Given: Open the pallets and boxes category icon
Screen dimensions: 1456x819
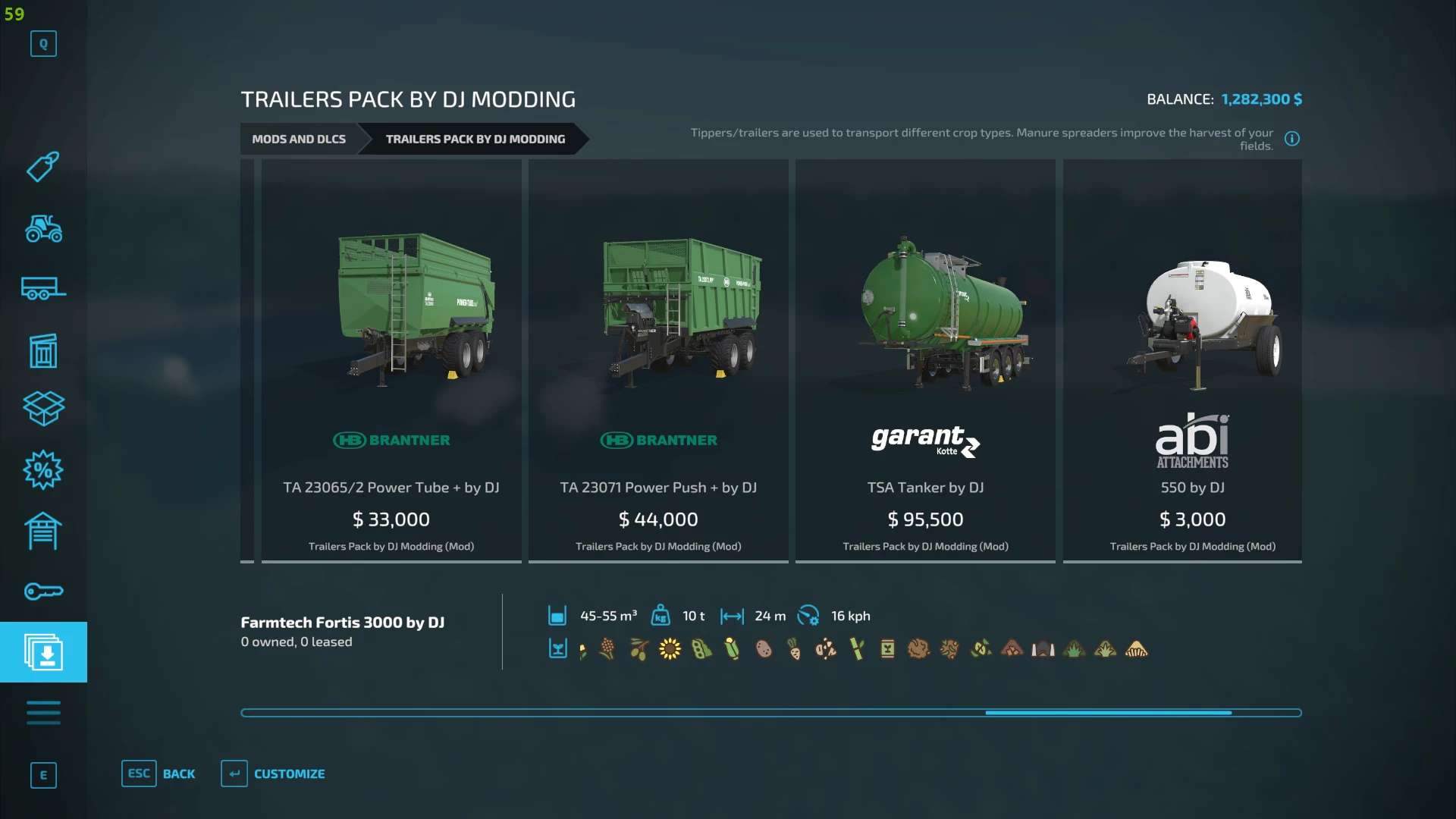Looking at the screenshot, I should pyautogui.click(x=43, y=409).
